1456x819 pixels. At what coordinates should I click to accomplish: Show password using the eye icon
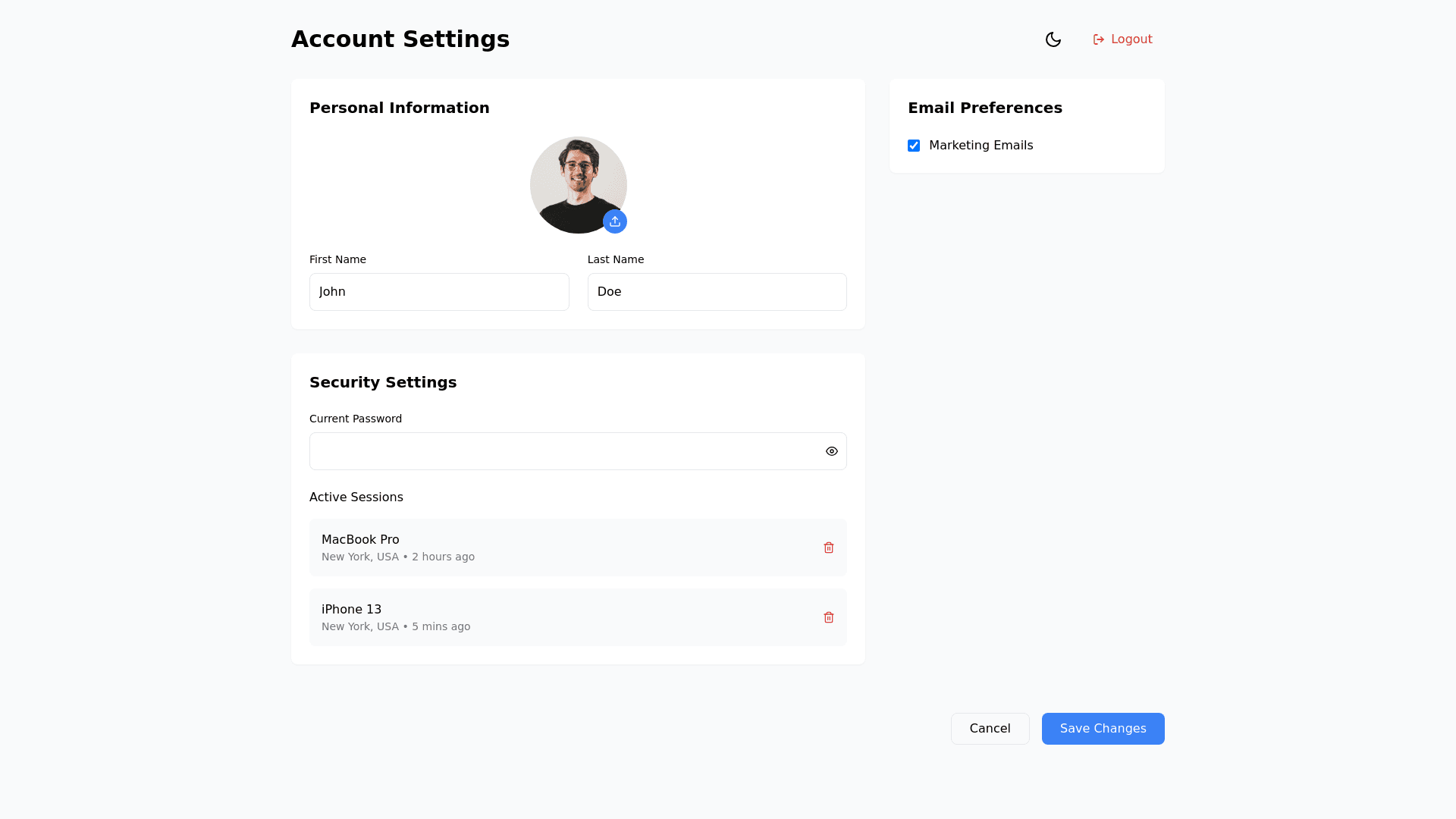point(832,451)
